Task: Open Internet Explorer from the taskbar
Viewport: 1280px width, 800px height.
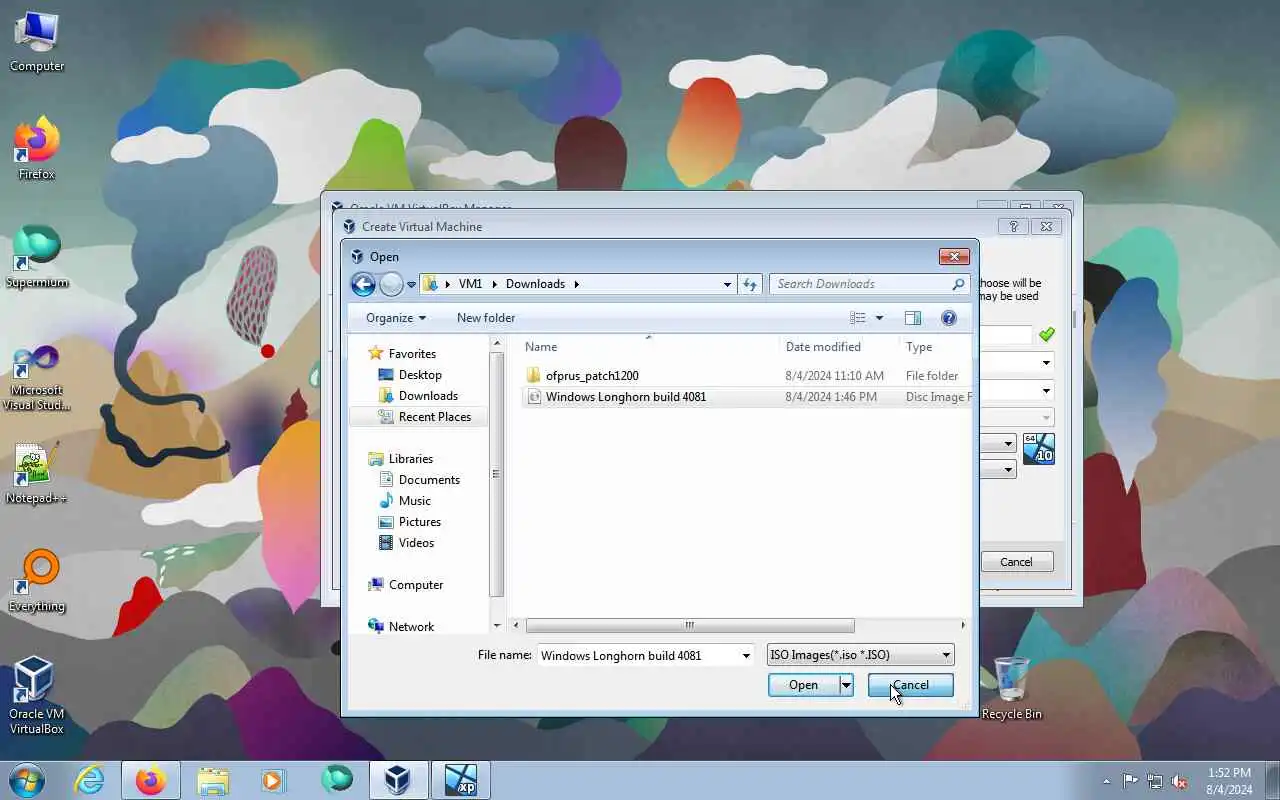Action: (x=90, y=780)
